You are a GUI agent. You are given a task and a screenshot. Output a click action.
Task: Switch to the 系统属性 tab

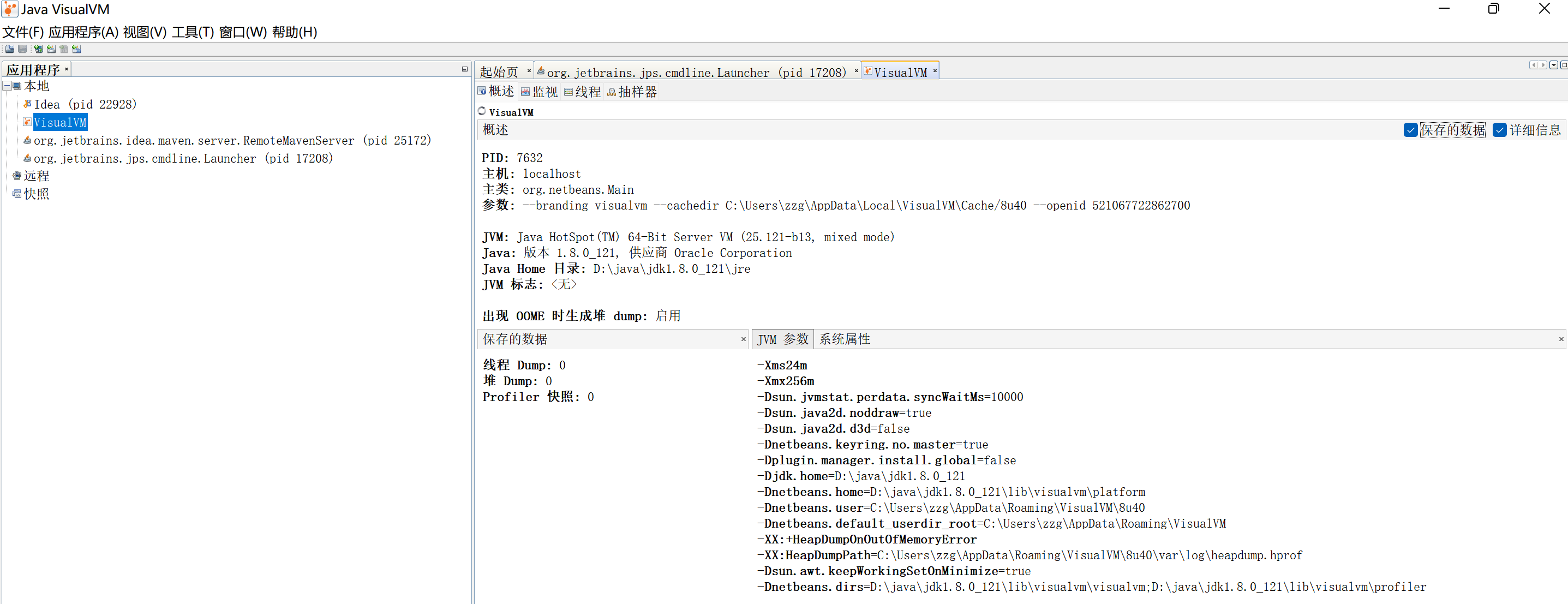tap(845, 339)
